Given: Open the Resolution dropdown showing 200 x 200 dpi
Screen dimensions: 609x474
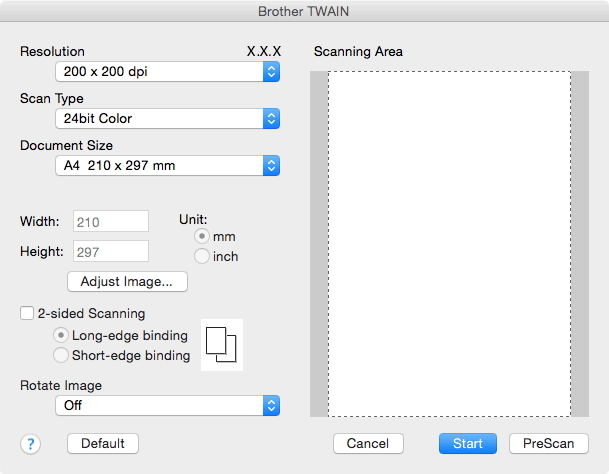Looking at the screenshot, I should (x=167, y=71).
